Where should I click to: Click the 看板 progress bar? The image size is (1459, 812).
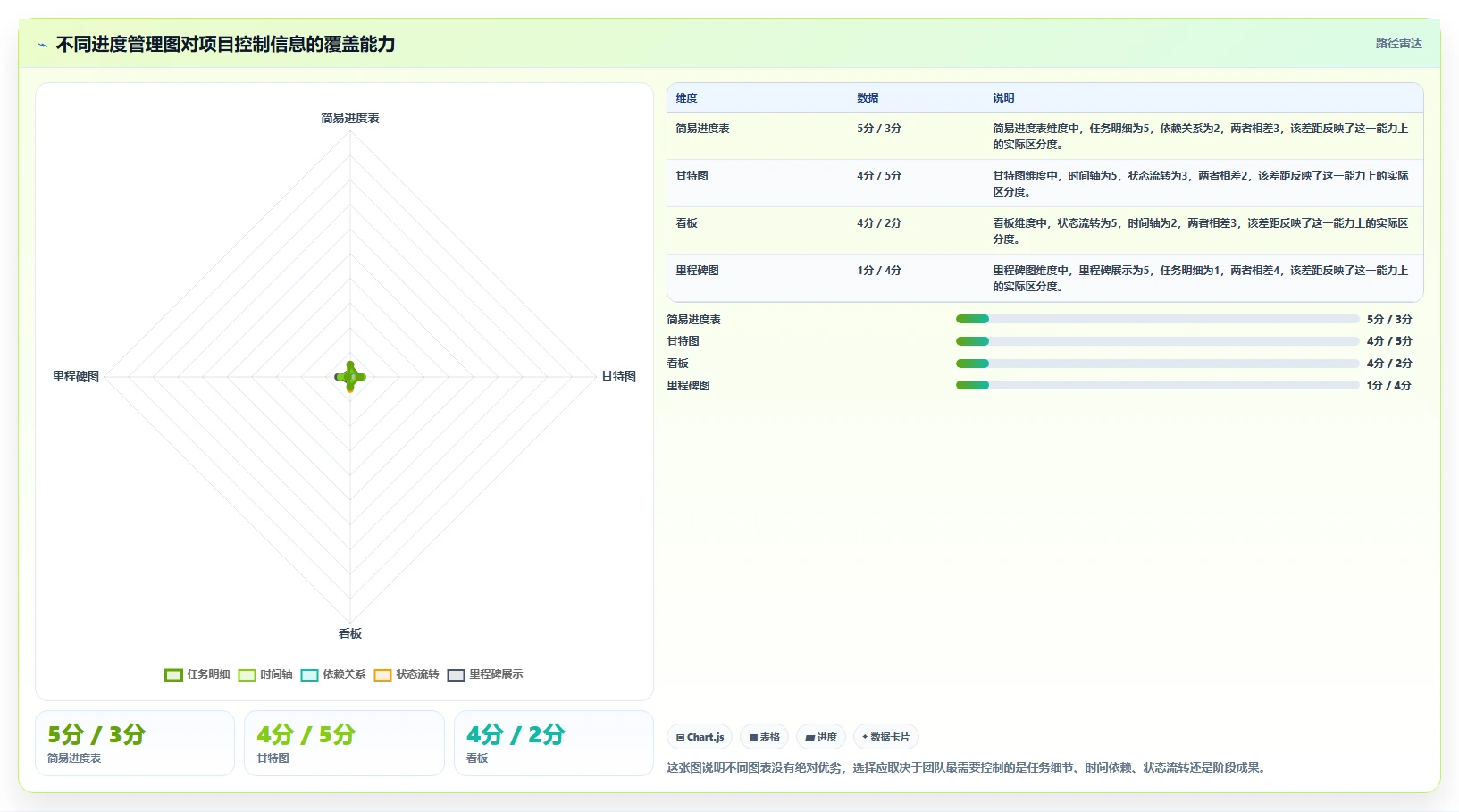[x=1157, y=364]
